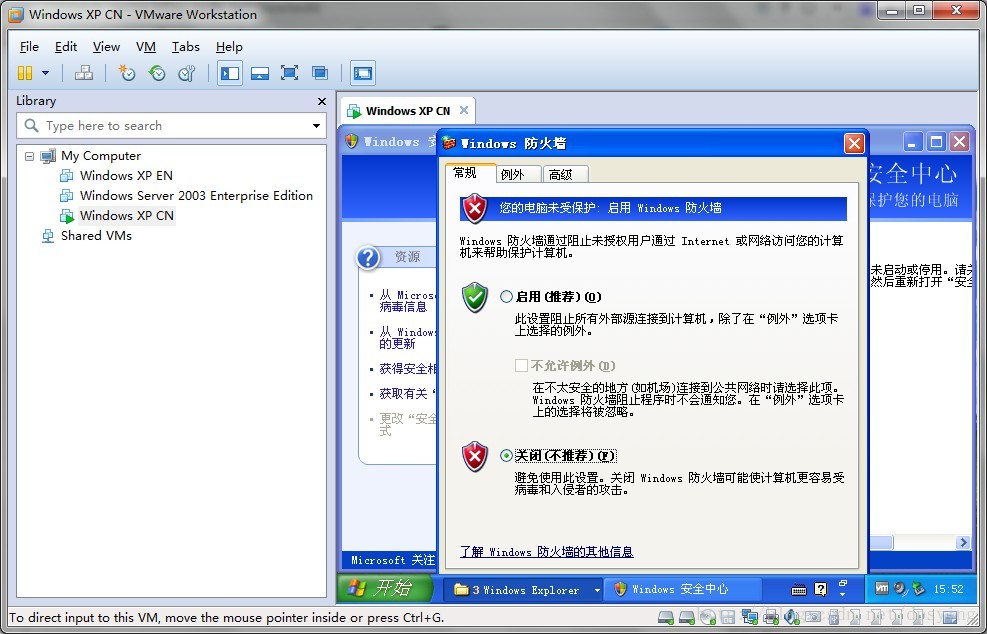
Task: Open the Edit menu
Action: 65,47
